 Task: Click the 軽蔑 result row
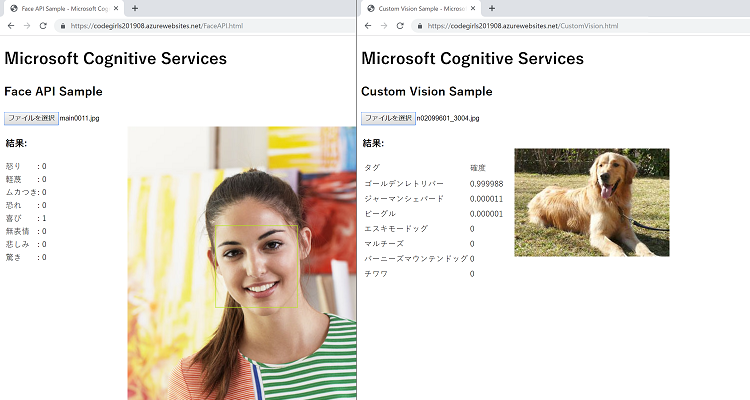pos(26,179)
